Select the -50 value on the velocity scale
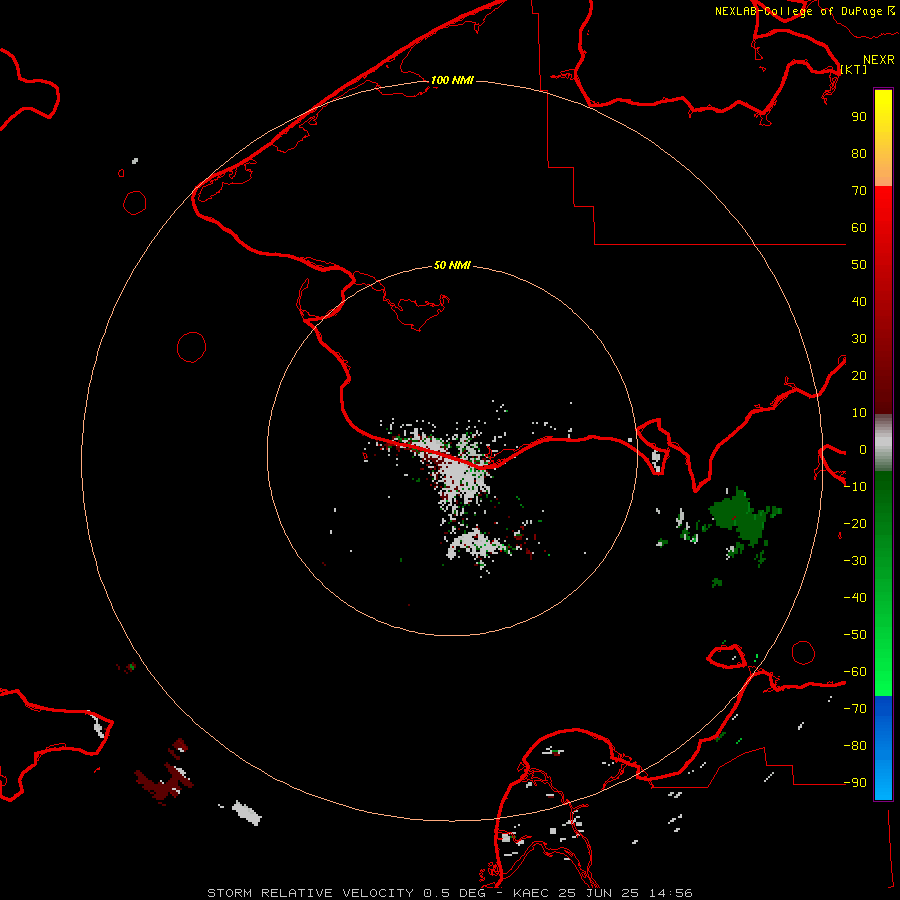This screenshot has width=900, height=900. pos(855,635)
